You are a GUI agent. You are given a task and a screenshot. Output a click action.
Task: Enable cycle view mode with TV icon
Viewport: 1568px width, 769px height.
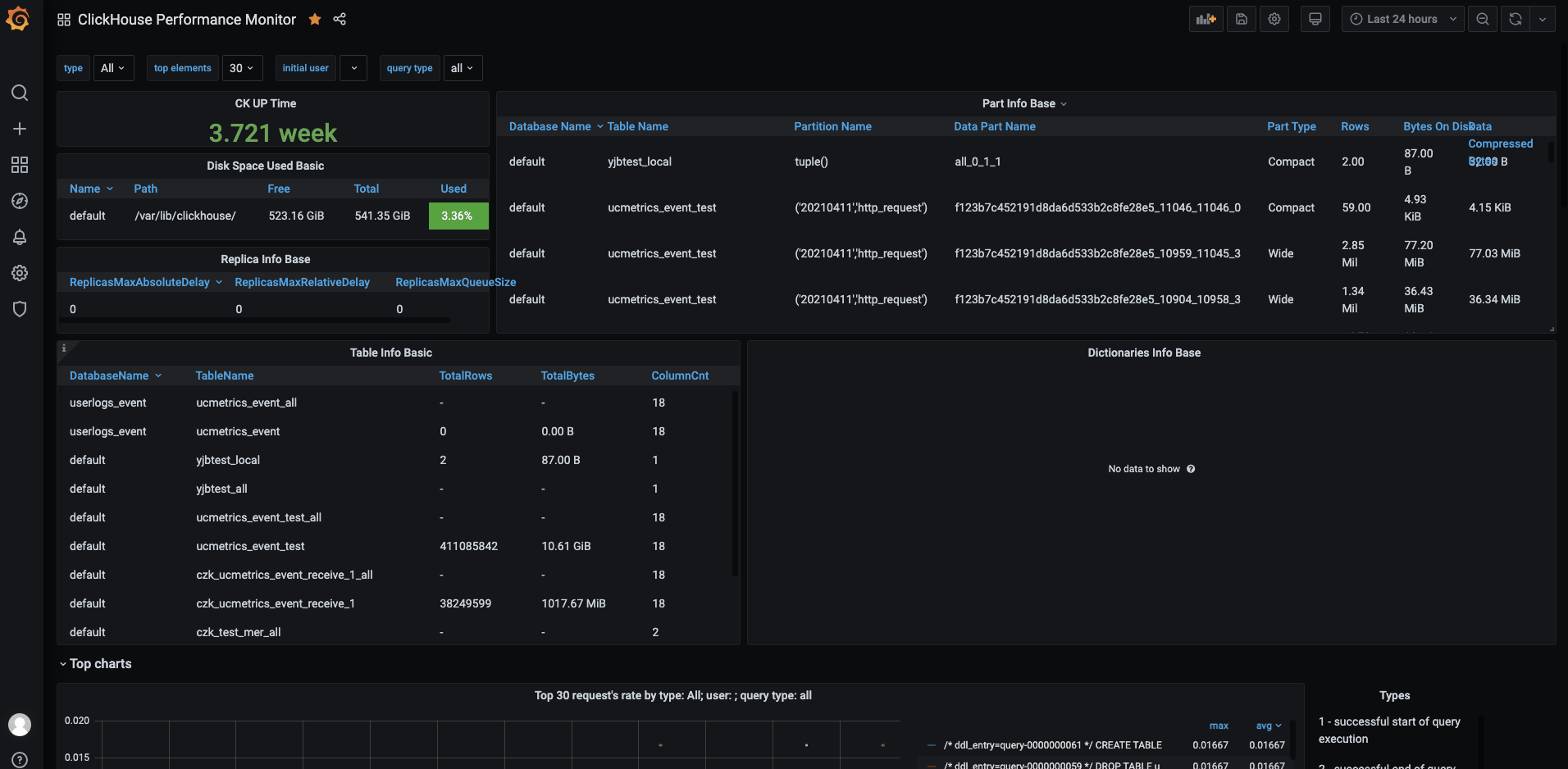(x=1315, y=19)
